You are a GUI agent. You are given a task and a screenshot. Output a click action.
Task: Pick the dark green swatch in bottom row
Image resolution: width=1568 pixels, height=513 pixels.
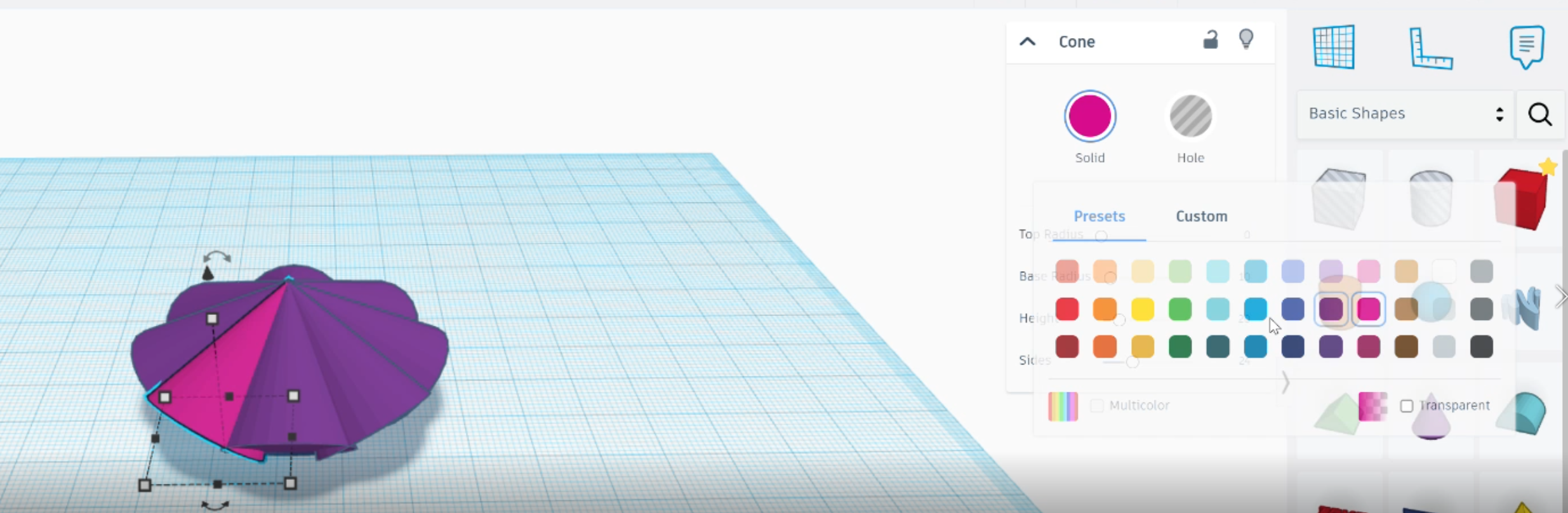click(x=1180, y=347)
